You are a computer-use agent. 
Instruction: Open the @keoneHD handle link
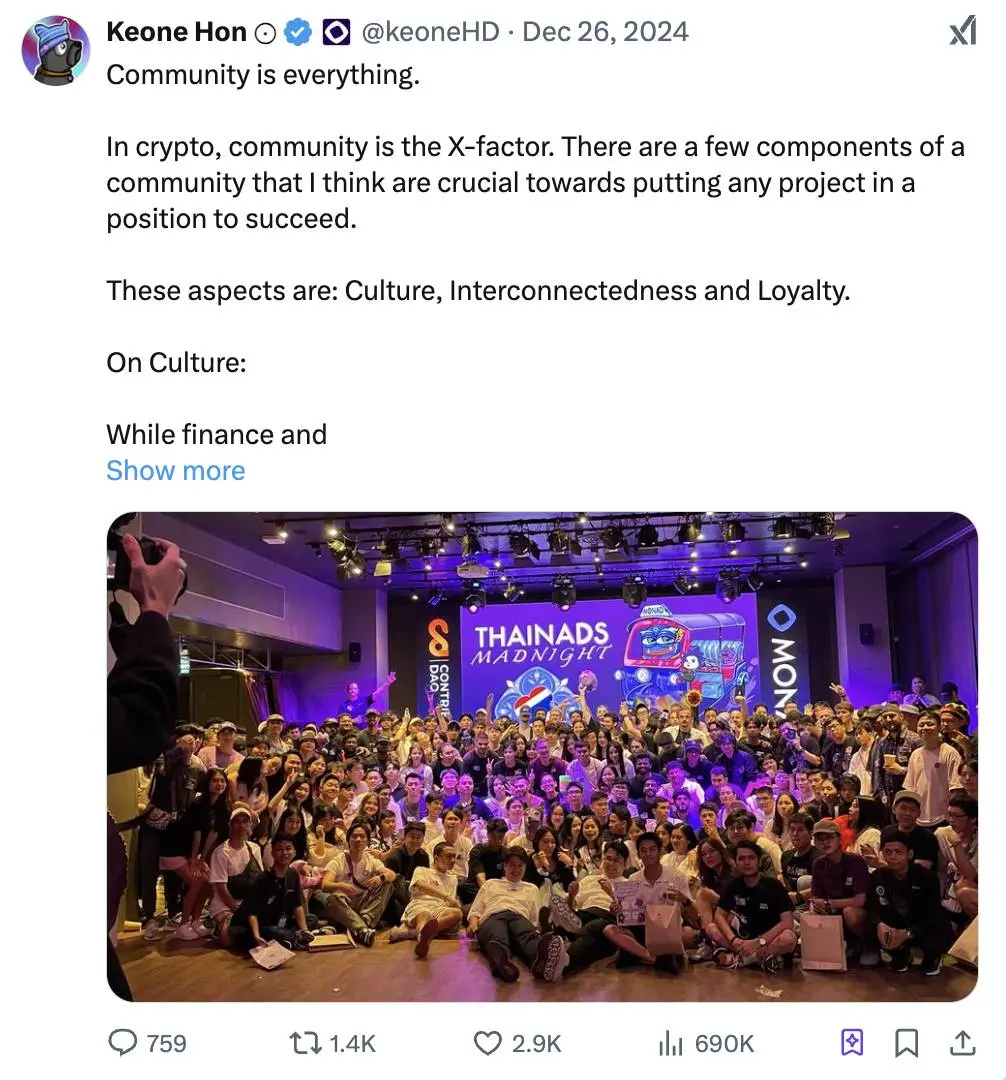(x=429, y=32)
